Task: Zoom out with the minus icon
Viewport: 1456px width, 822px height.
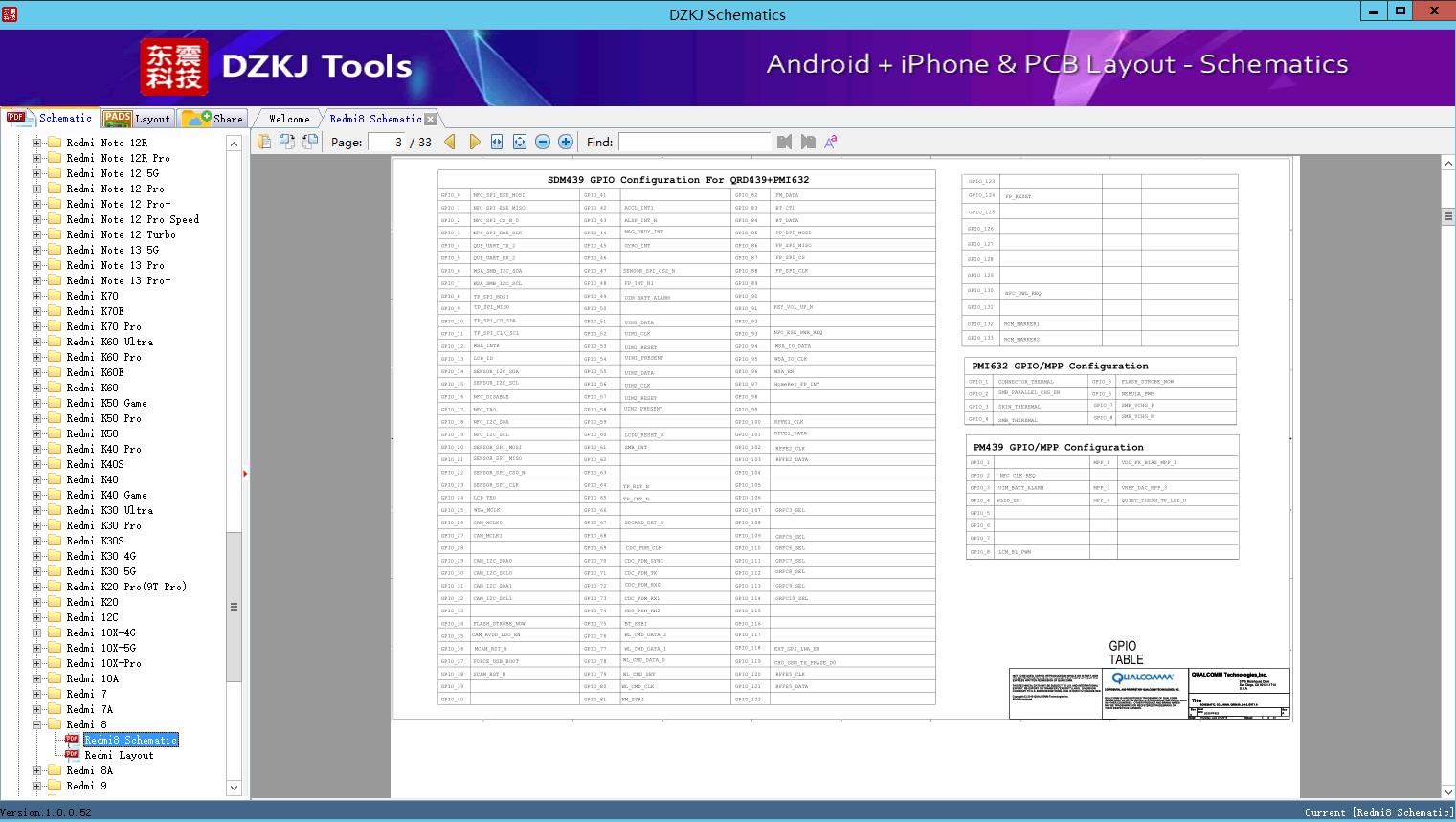Action: point(543,142)
